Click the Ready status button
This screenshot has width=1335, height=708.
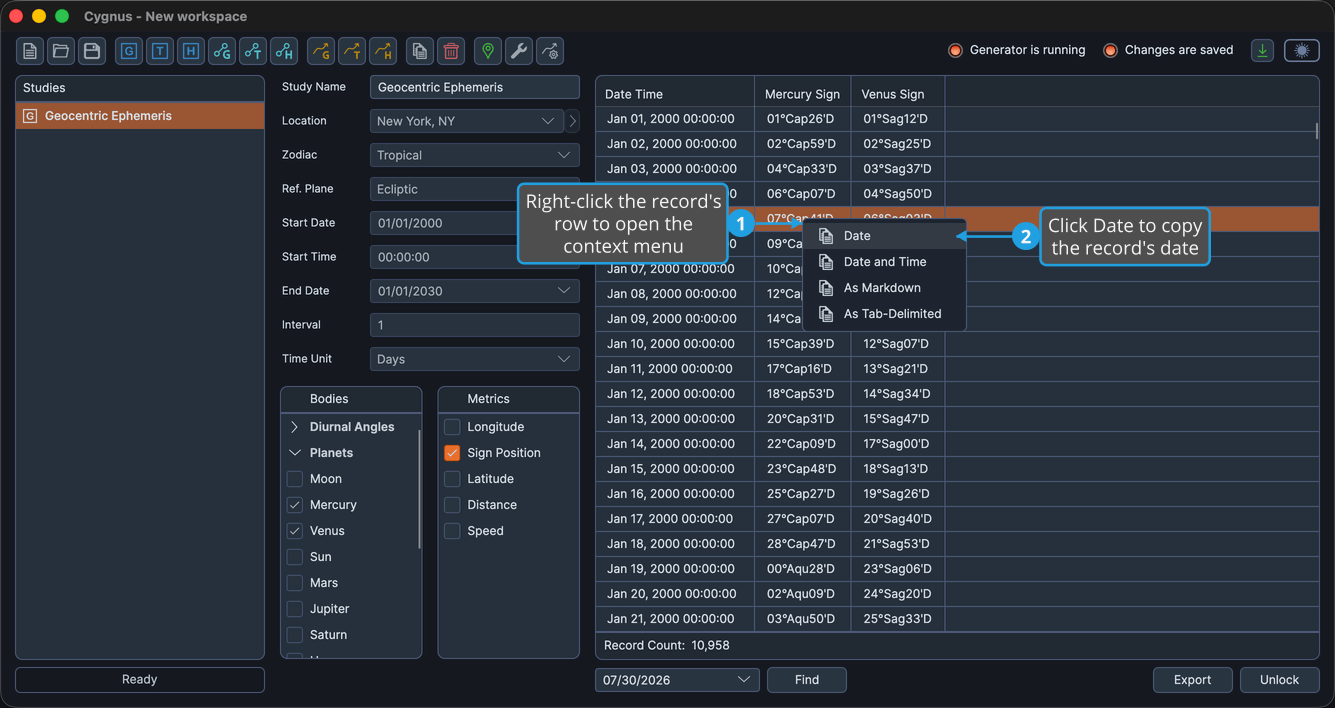[x=140, y=680]
